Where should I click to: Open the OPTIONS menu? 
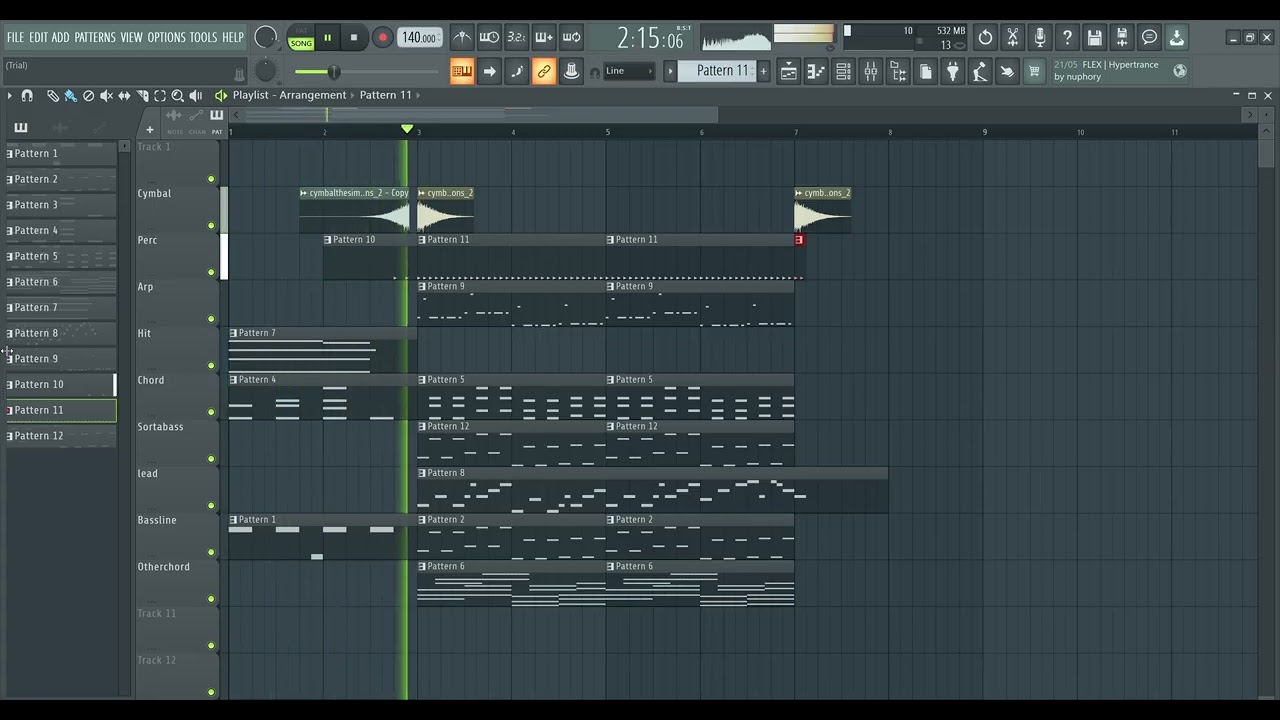point(167,38)
